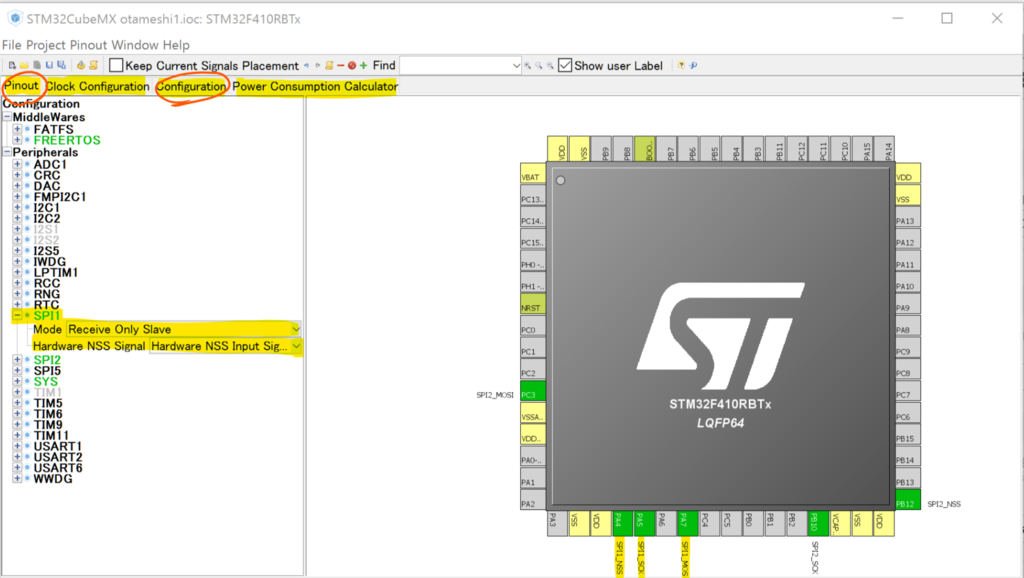Image resolution: width=1024 pixels, height=578 pixels.
Task: Create a new project from the toolbar
Action: click(x=12, y=65)
